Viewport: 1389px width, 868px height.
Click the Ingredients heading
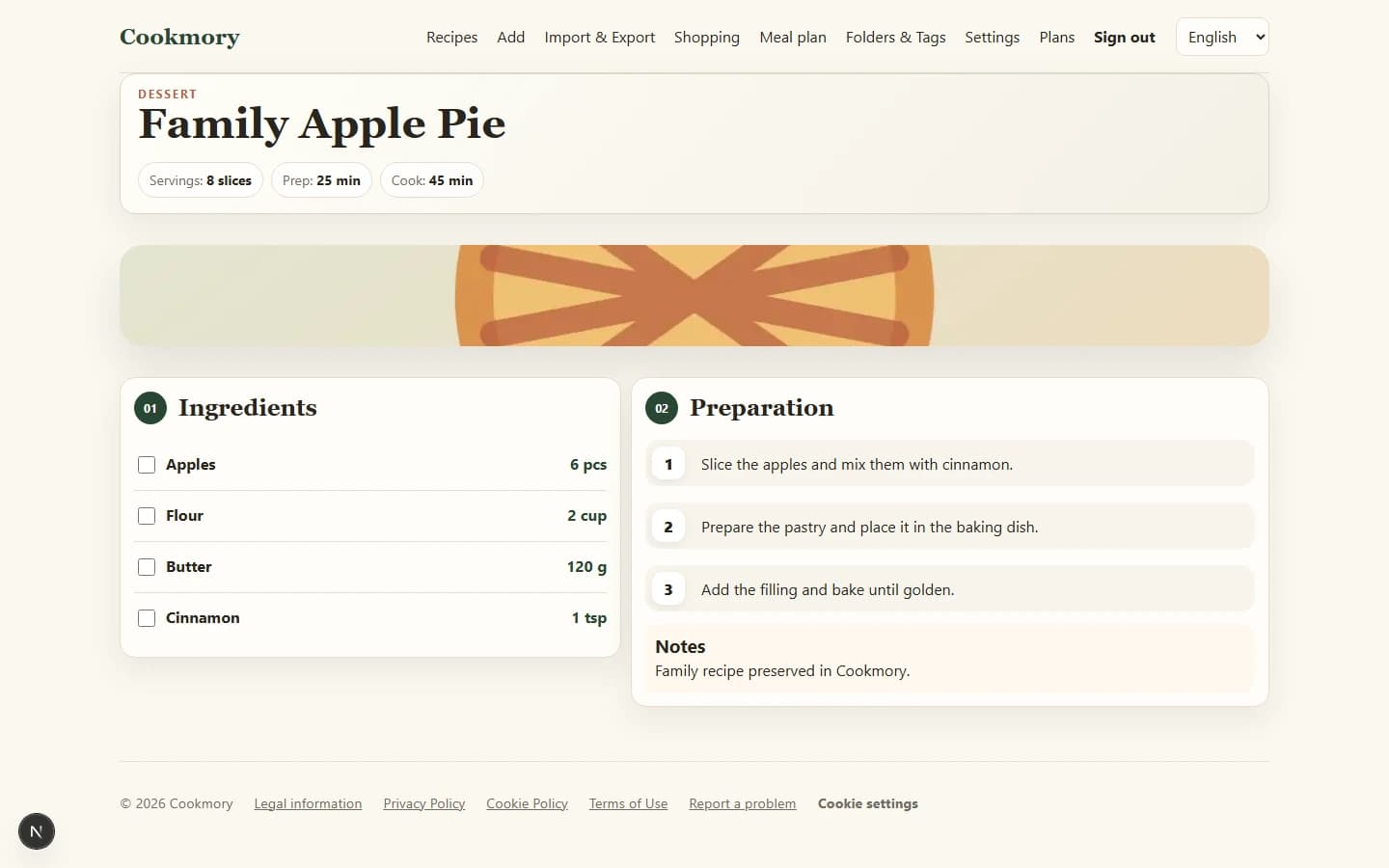pyautogui.click(x=247, y=408)
